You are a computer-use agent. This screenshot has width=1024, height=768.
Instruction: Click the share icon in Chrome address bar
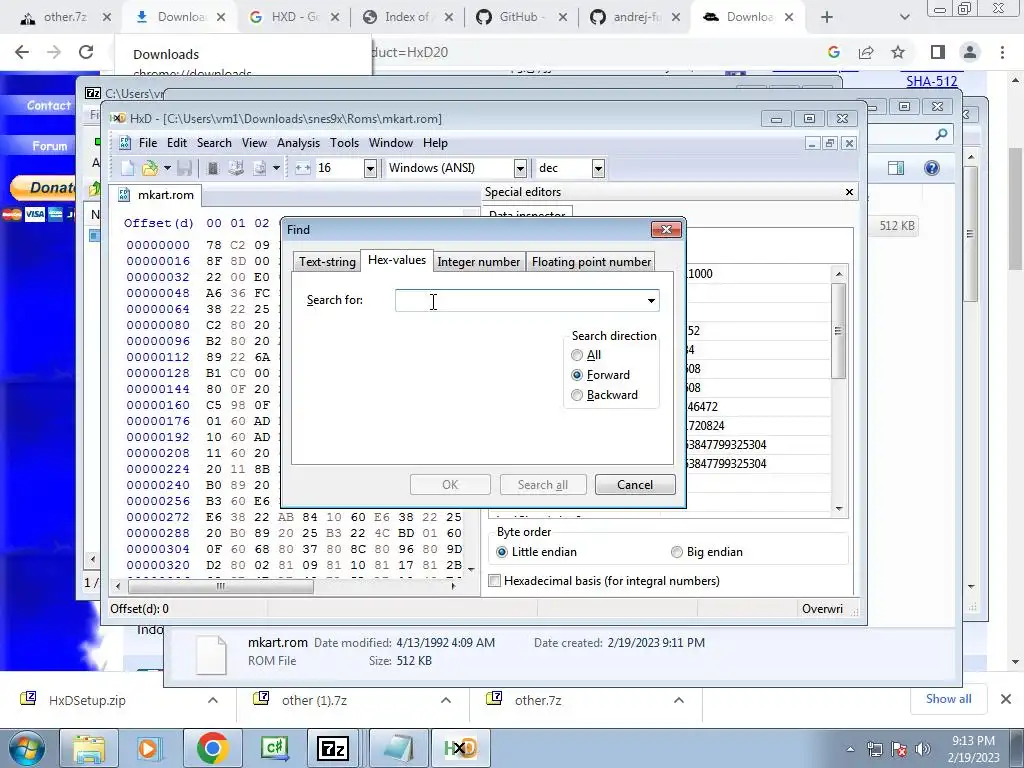click(866, 52)
